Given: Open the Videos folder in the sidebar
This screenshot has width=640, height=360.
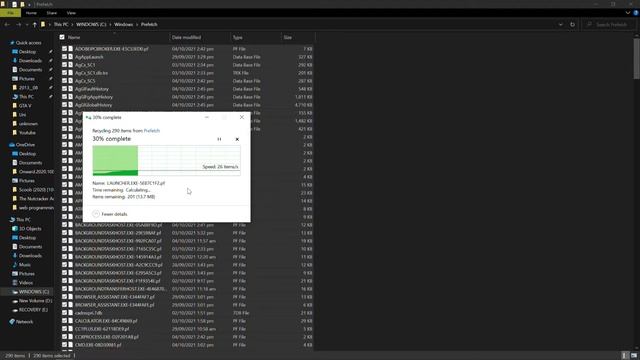Looking at the screenshot, I should coord(25,283).
